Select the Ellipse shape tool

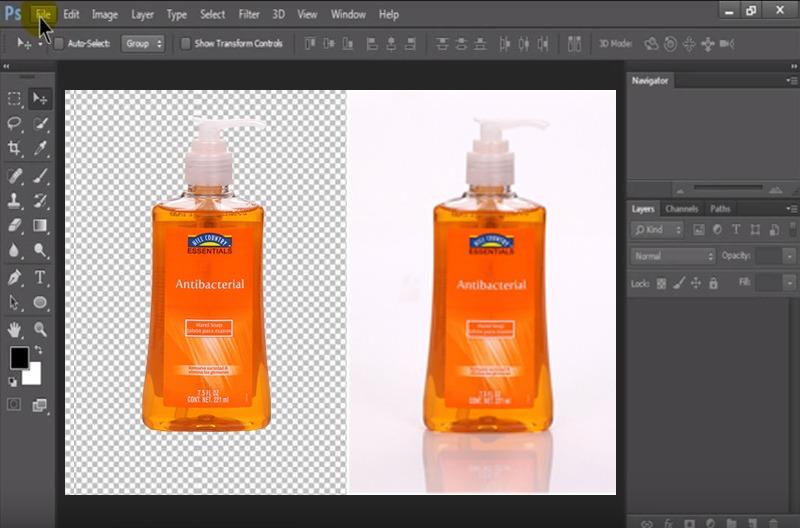(40, 303)
